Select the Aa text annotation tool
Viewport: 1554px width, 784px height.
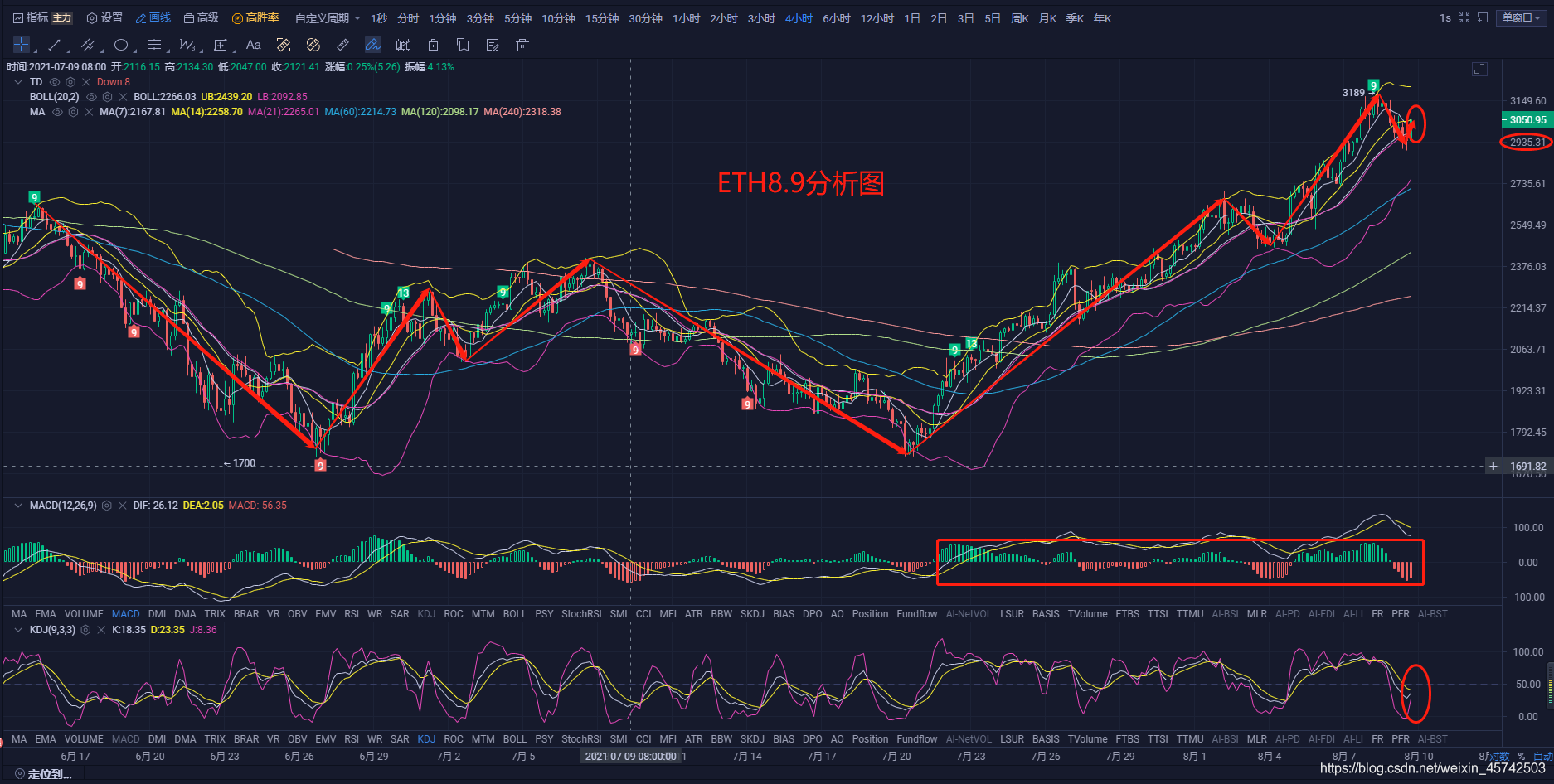[x=254, y=45]
